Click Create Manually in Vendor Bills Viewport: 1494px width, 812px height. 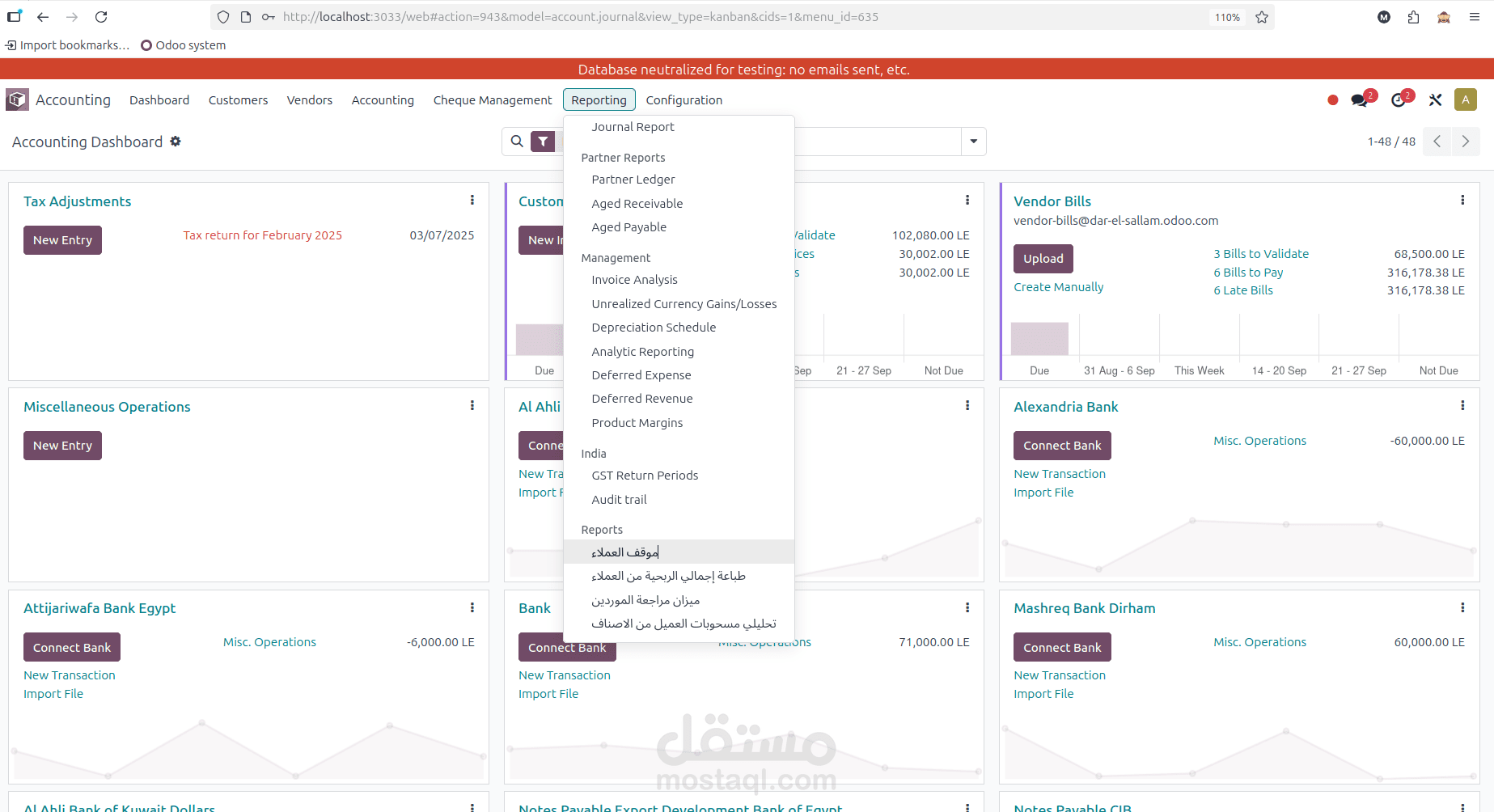(1058, 287)
